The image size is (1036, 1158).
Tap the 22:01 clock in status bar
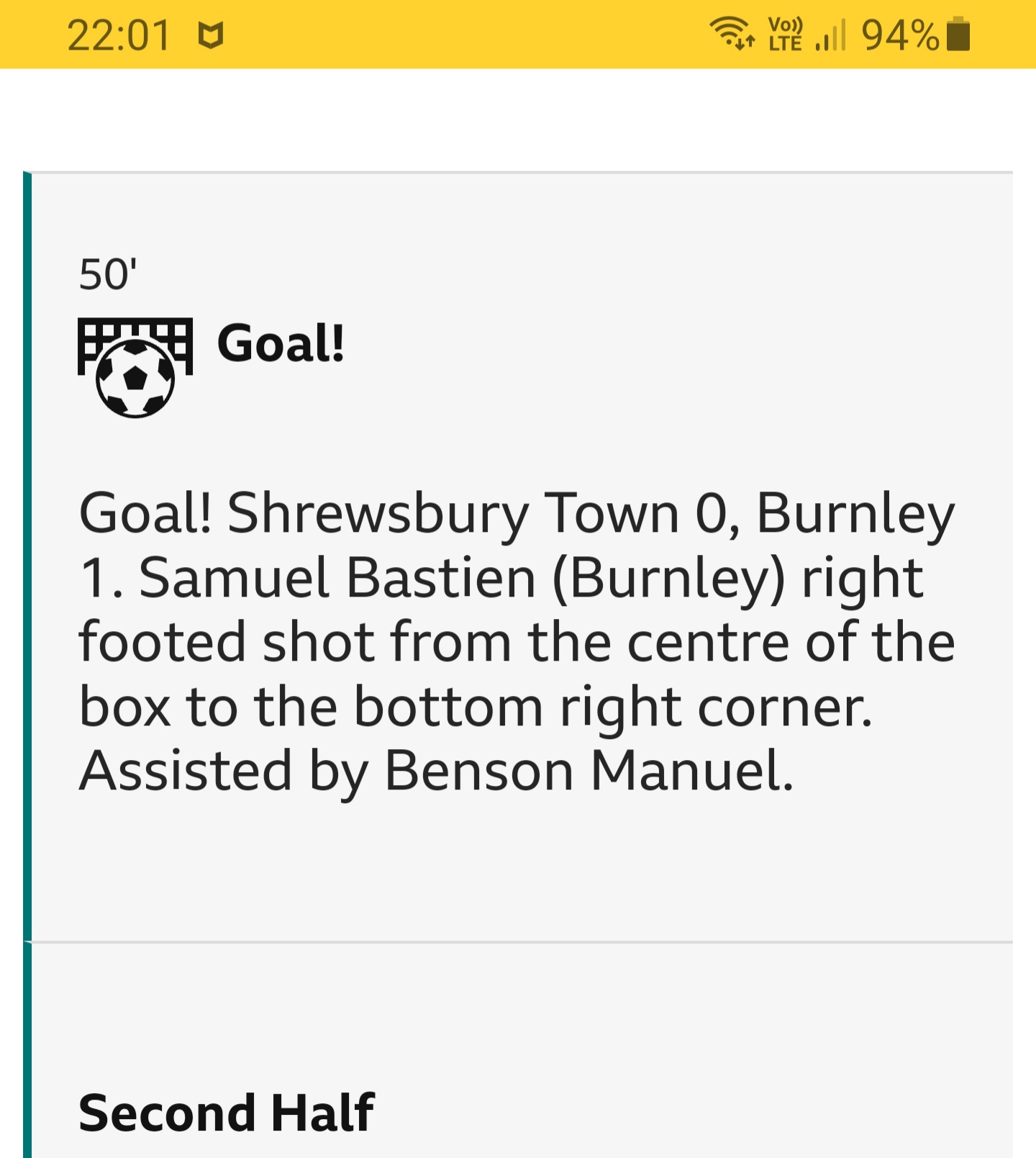tap(119, 35)
